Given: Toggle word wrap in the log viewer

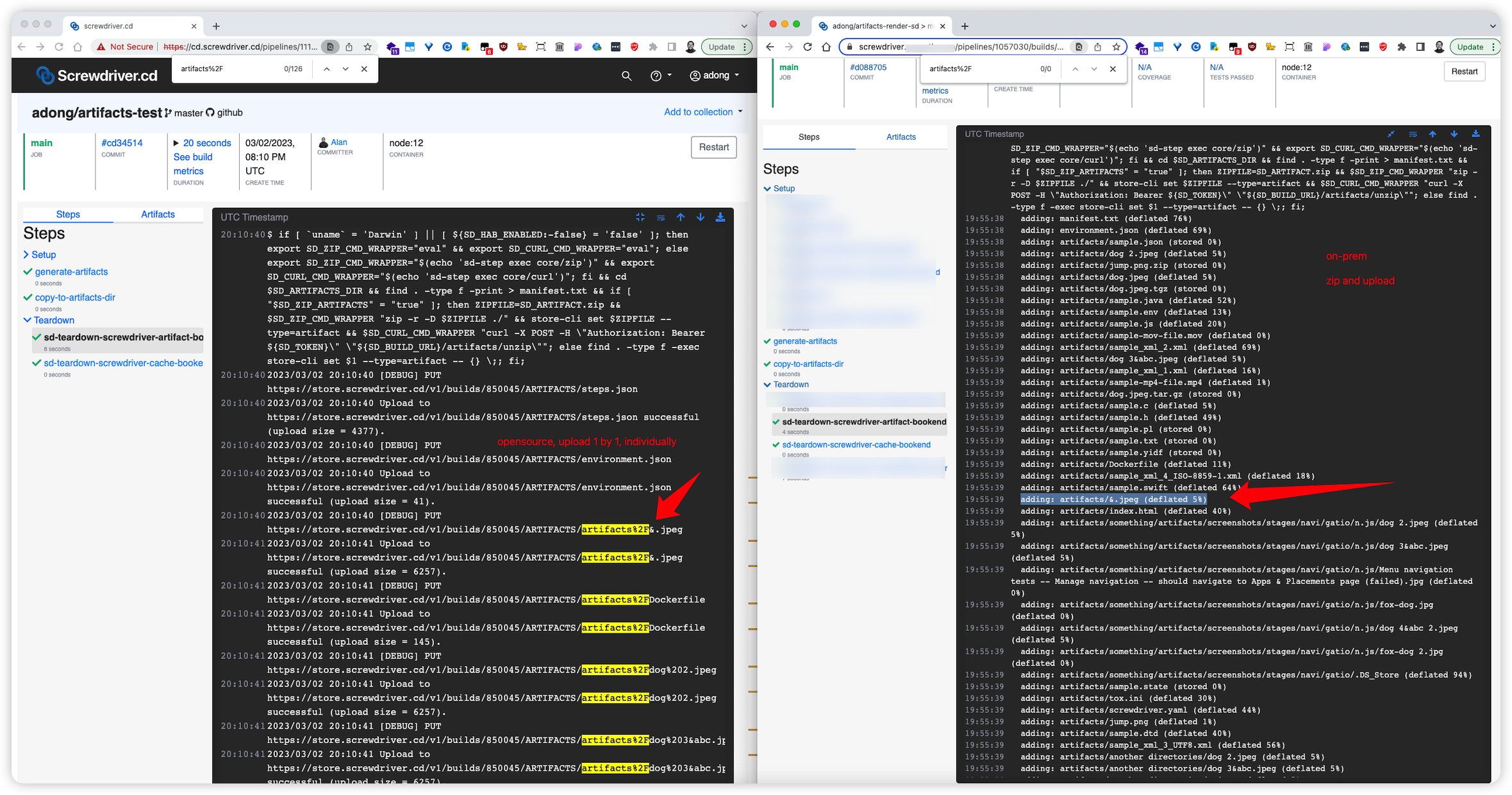Looking at the screenshot, I should coord(661,217).
